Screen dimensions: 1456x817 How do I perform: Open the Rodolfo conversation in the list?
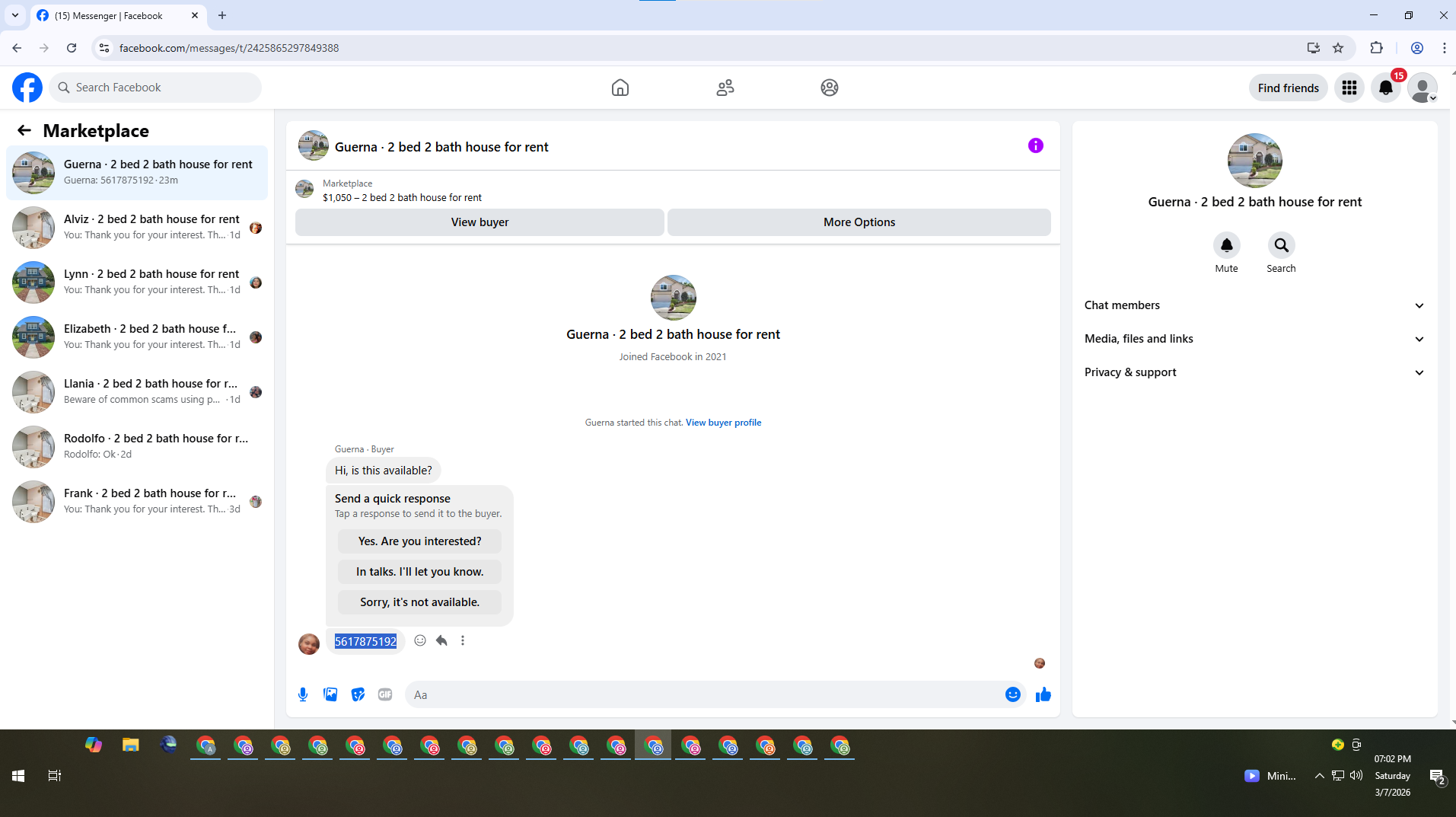[x=137, y=447]
